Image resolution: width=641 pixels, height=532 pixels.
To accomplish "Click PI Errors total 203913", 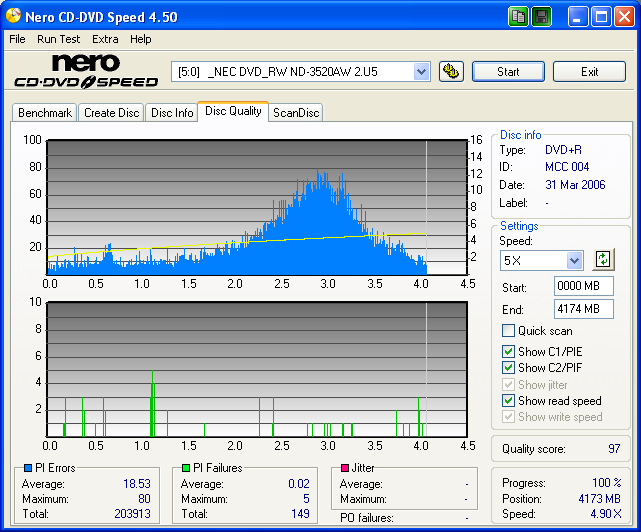I will (x=132, y=514).
